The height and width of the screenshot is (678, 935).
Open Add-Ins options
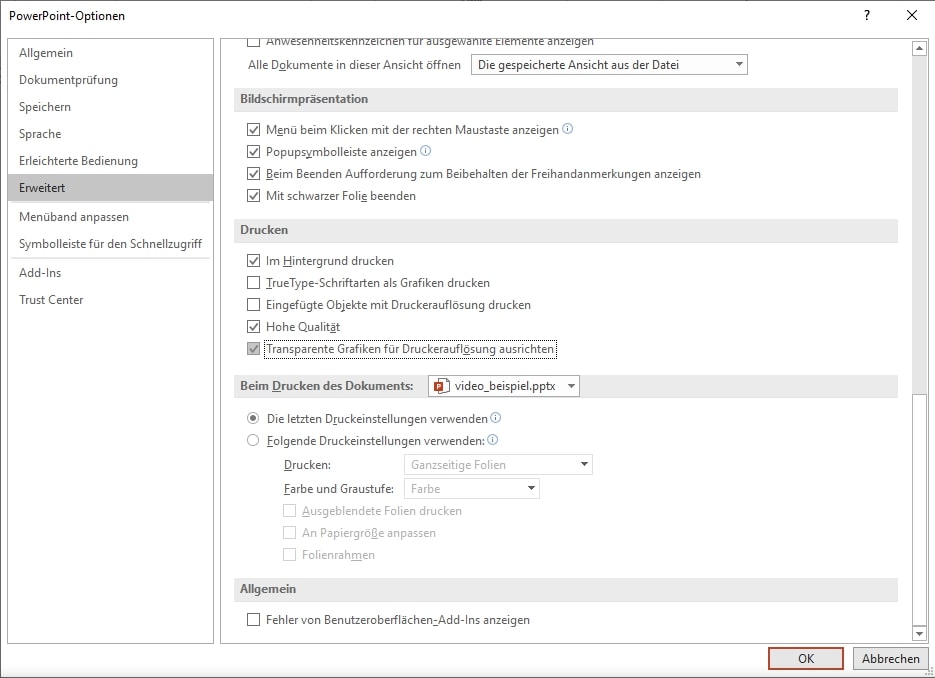point(110,273)
